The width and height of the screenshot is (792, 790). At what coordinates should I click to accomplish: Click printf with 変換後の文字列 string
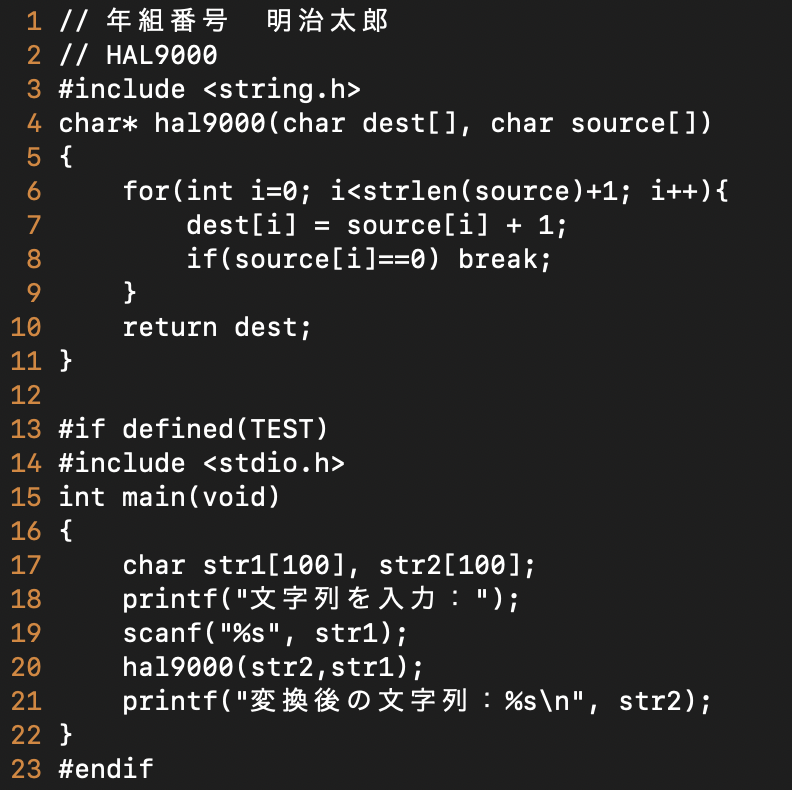coord(417,702)
